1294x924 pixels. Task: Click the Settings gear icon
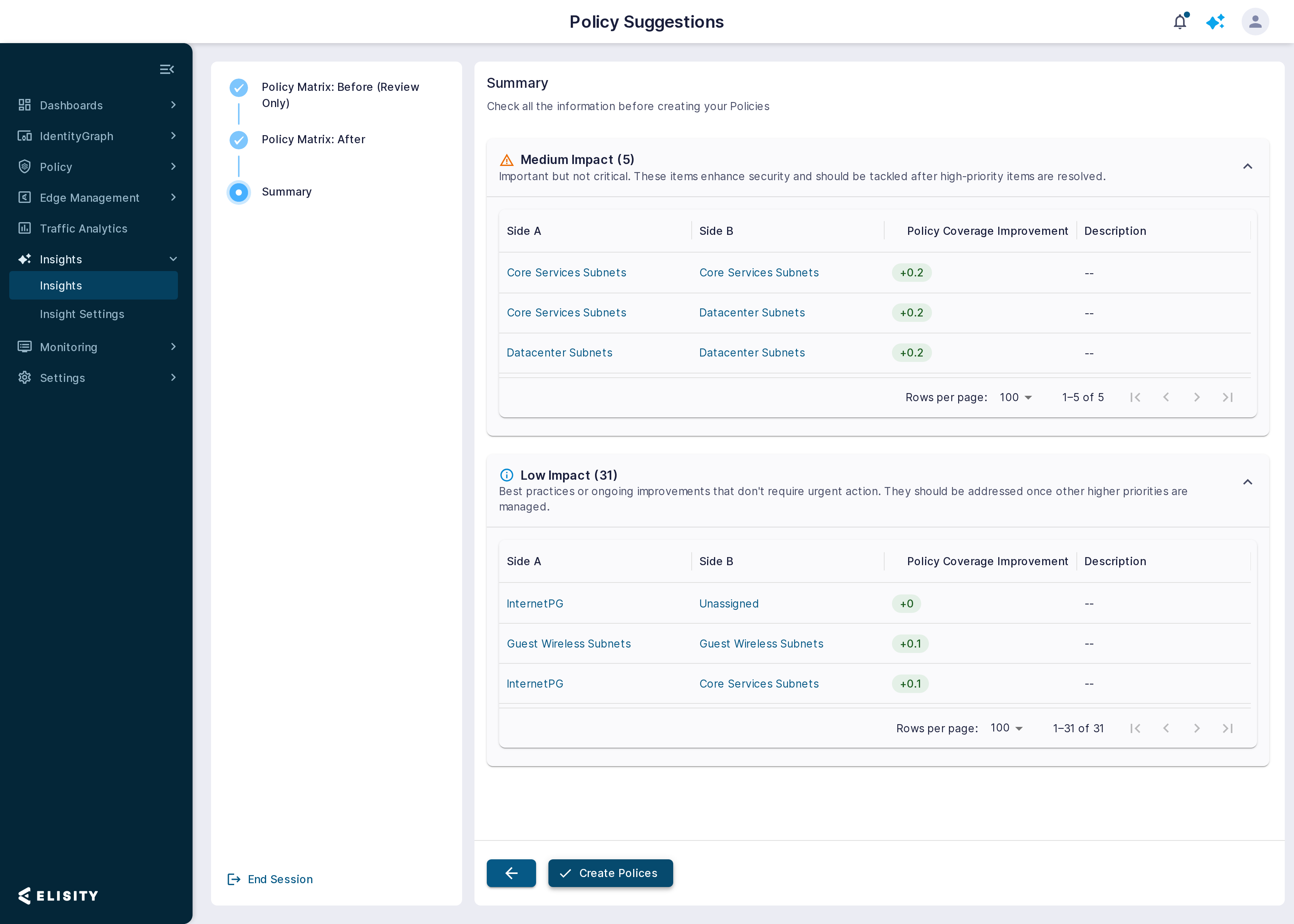(25, 377)
